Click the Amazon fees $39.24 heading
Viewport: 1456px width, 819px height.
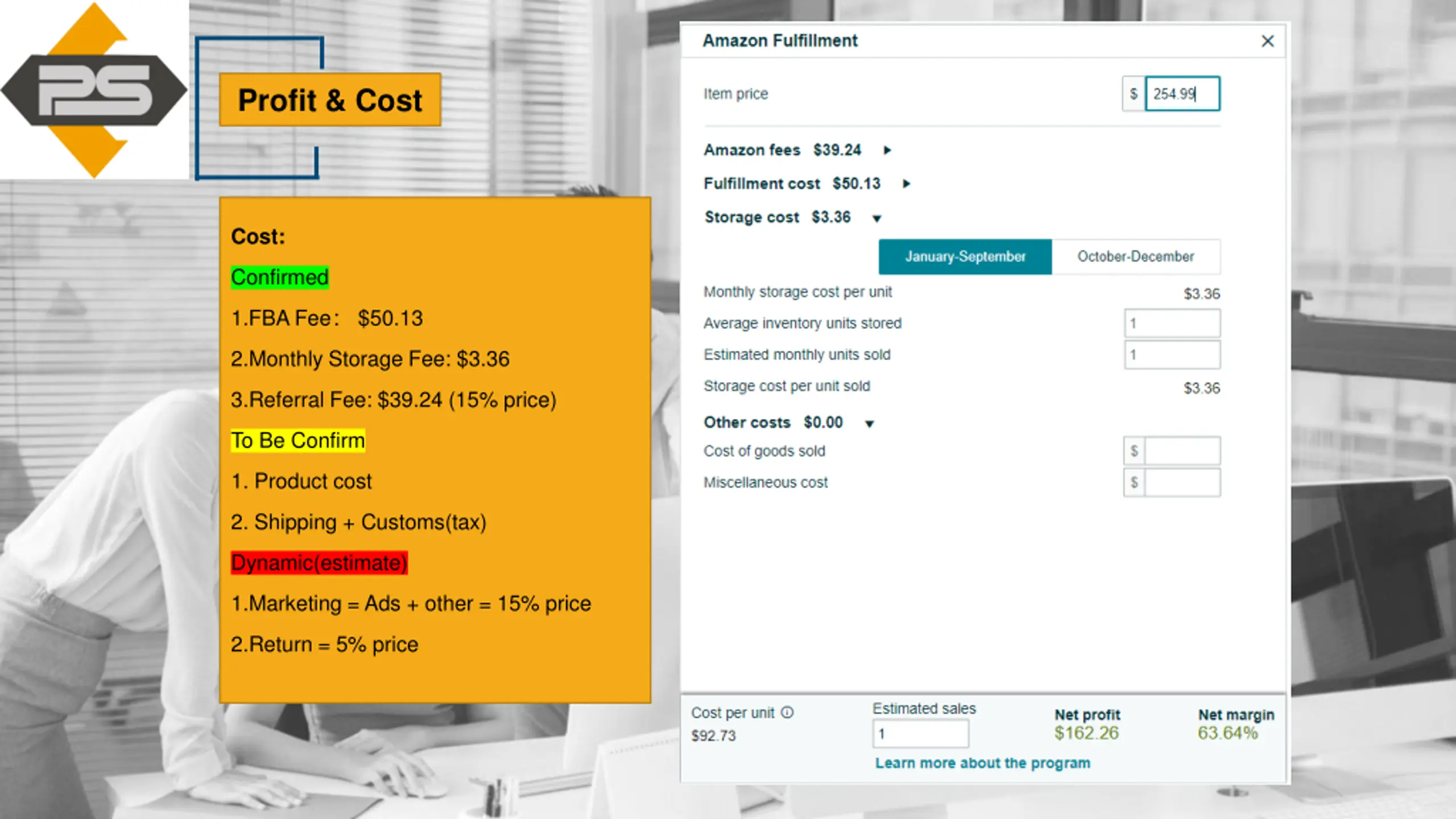point(783,150)
